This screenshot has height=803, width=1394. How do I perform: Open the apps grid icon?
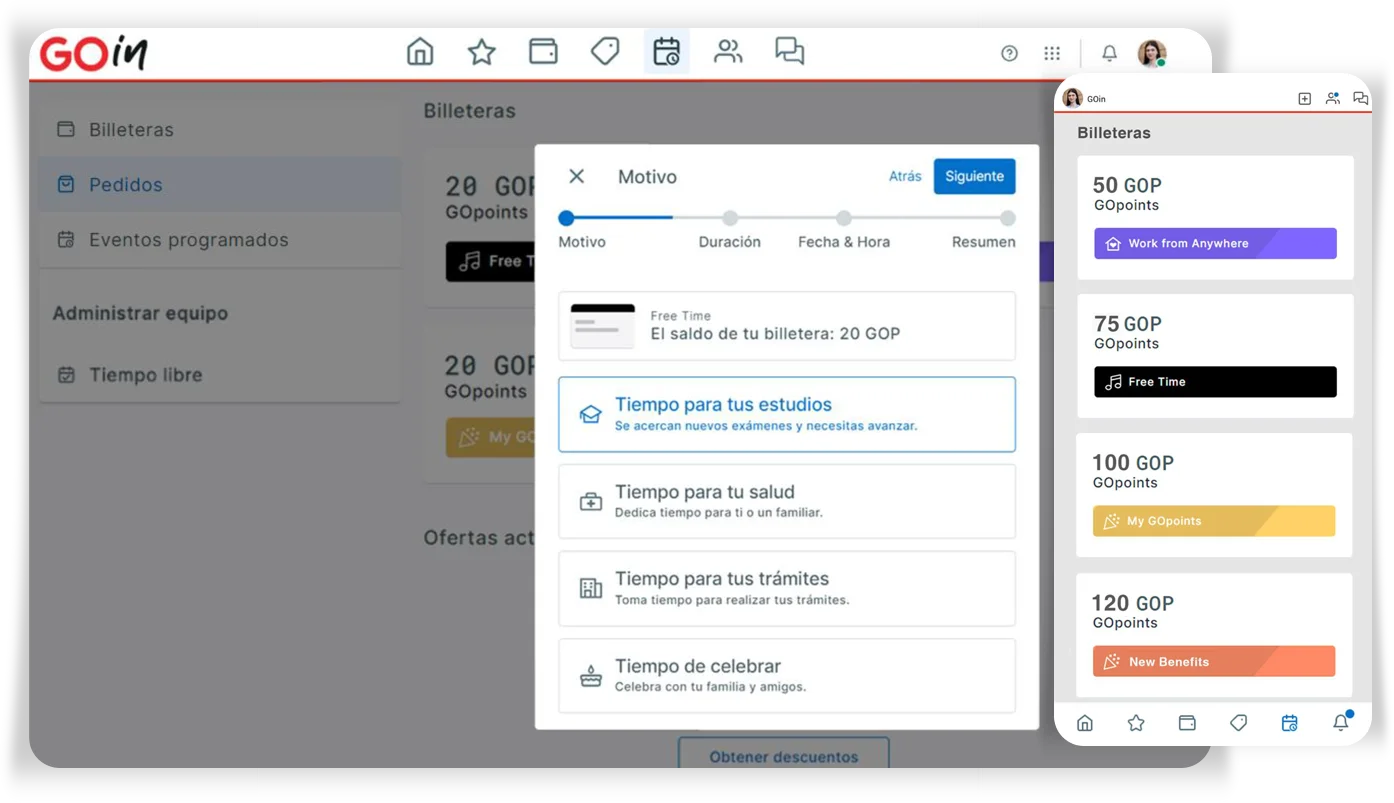click(x=1052, y=53)
